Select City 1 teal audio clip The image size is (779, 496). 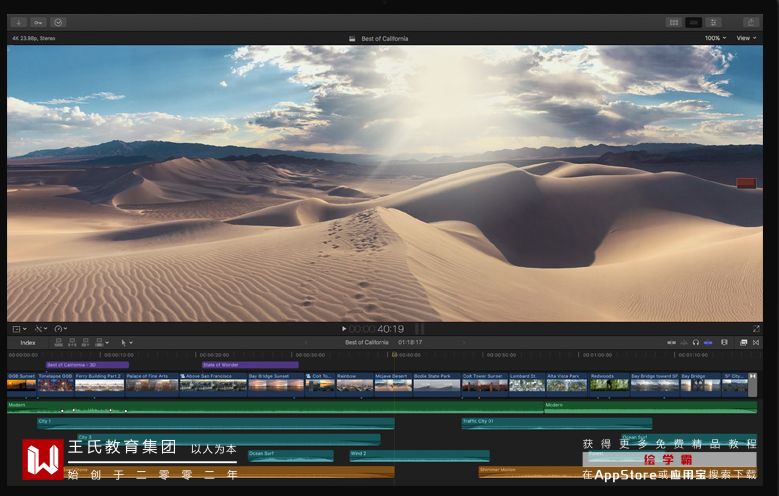click(216, 423)
